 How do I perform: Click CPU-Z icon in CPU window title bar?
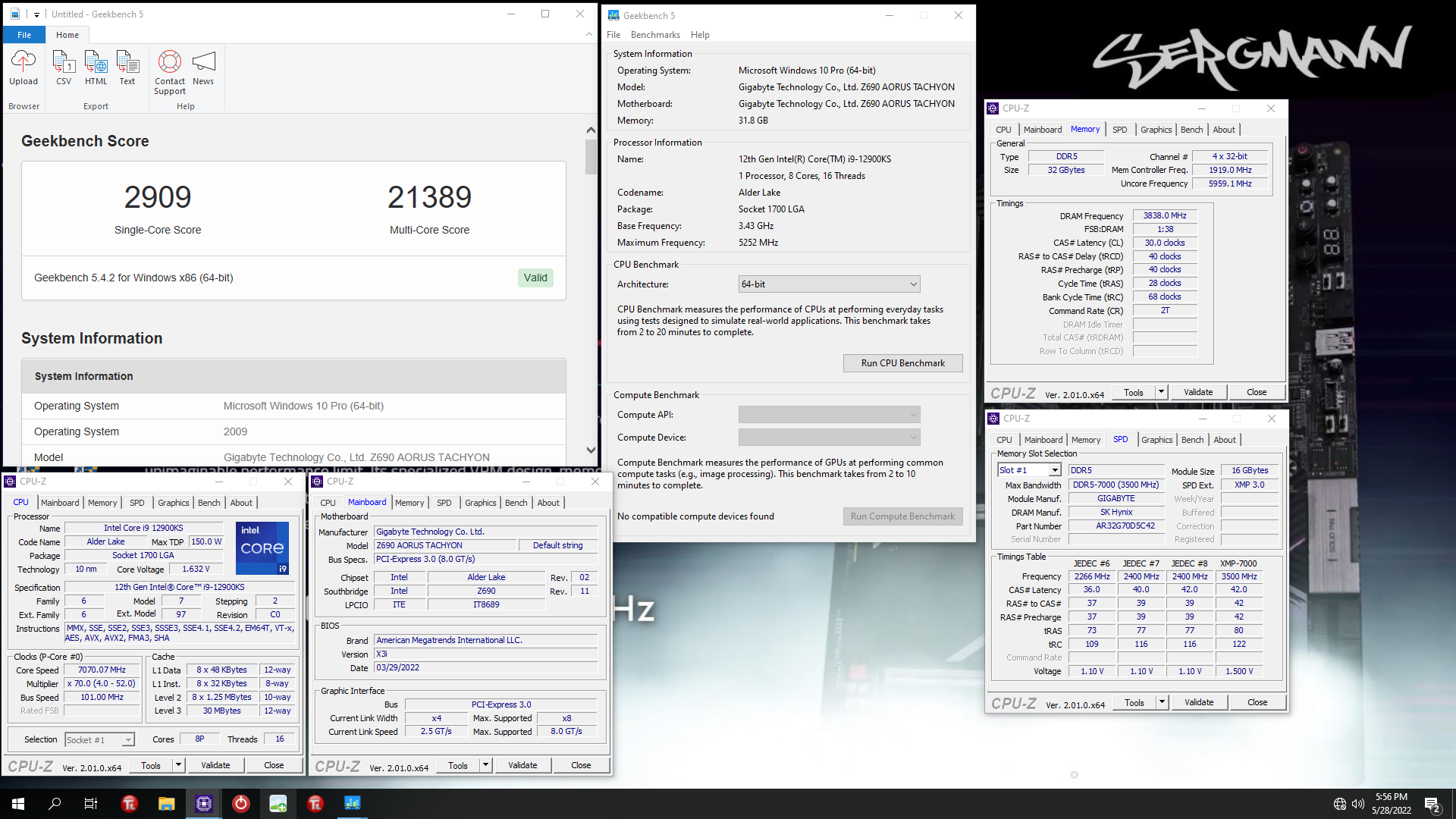[11, 482]
